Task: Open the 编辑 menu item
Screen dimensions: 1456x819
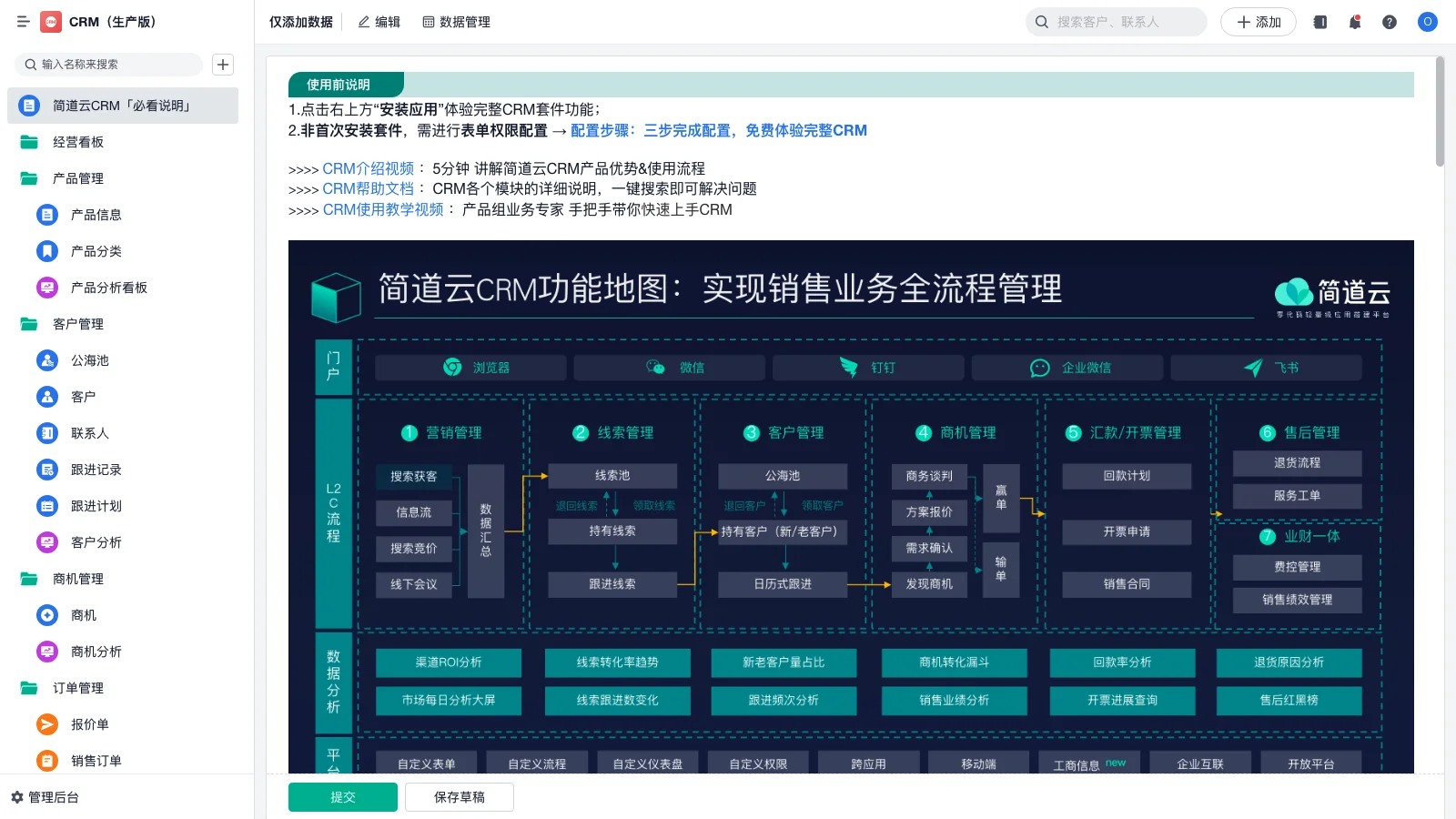Action: pos(378,22)
